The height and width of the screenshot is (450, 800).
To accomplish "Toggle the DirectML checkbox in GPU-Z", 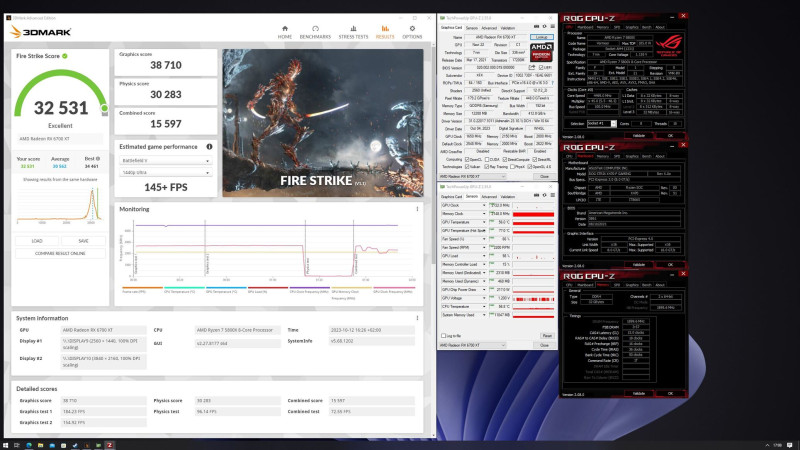I will [535, 160].
